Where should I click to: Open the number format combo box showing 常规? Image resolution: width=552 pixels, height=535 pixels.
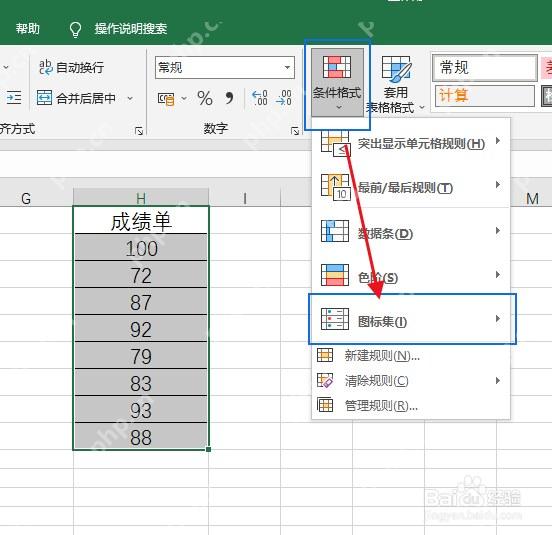225,67
